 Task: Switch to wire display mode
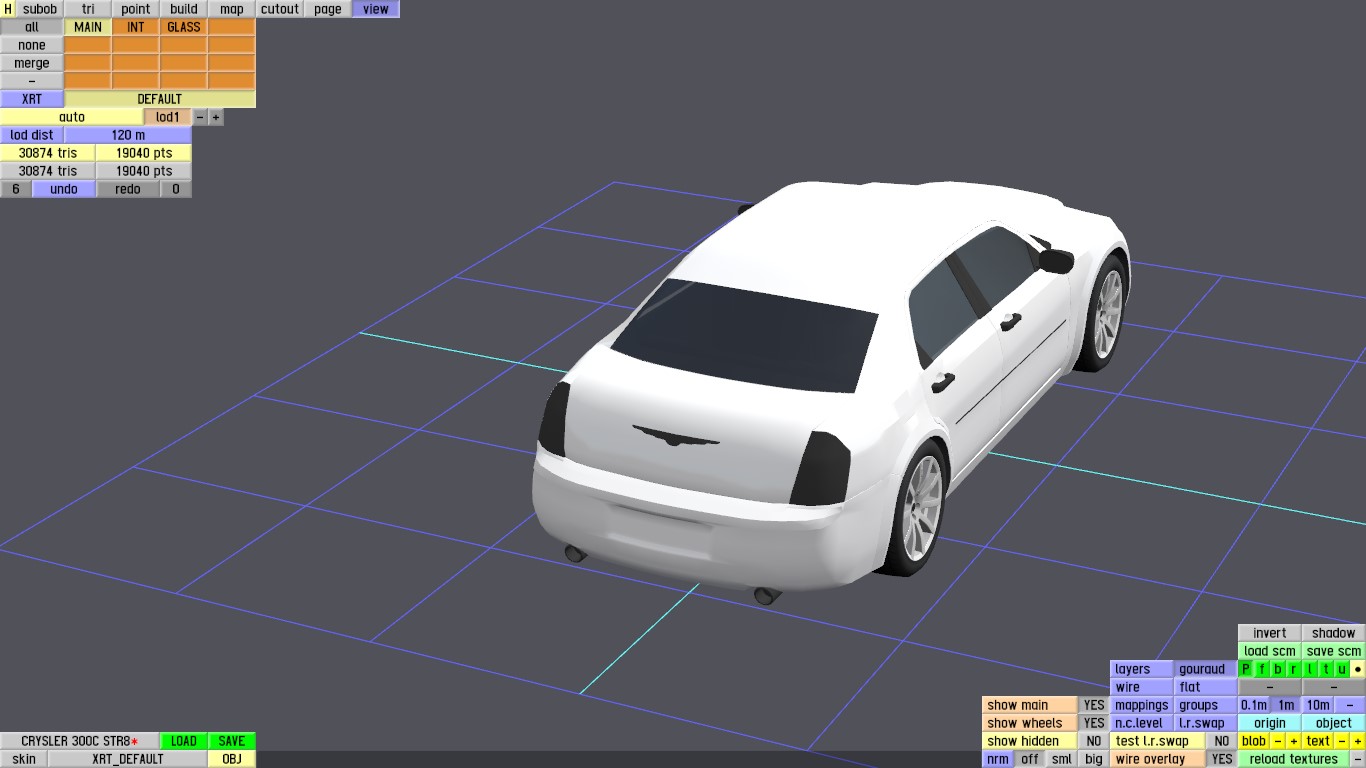(1142, 687)
